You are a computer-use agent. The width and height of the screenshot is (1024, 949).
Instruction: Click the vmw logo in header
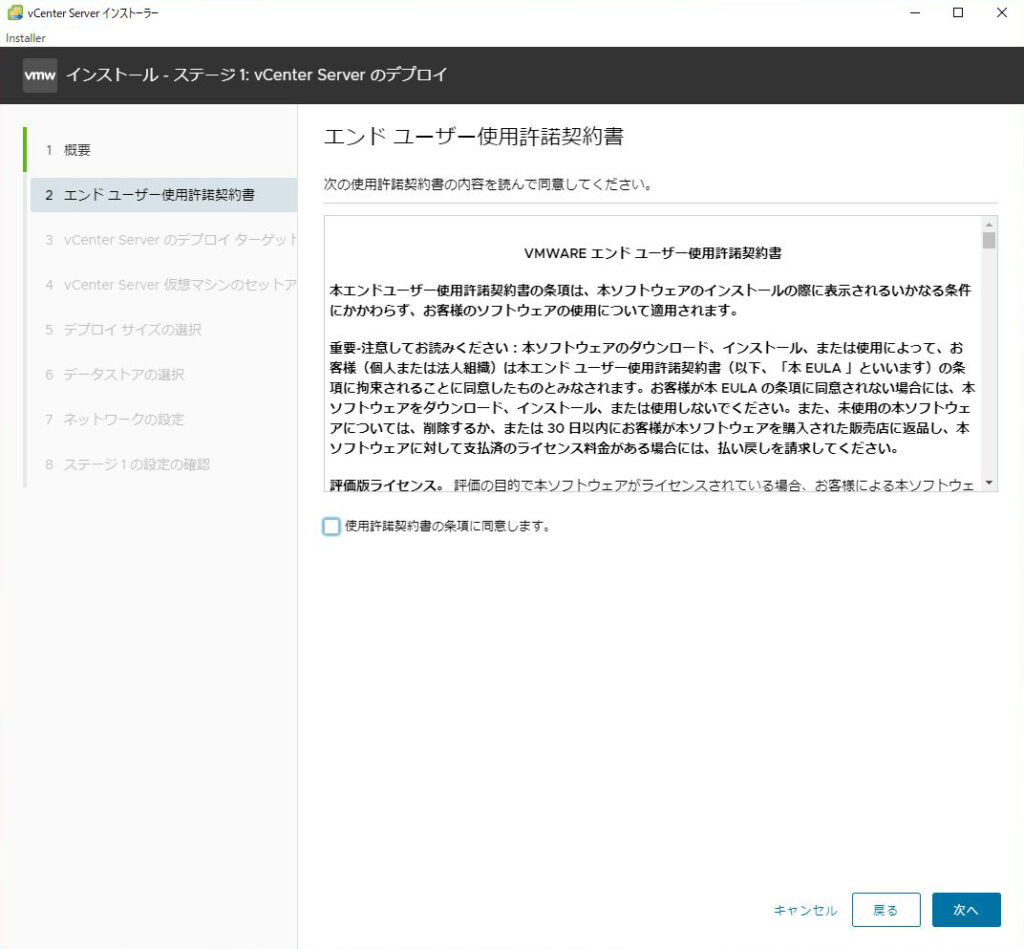[x=40, y=75]
